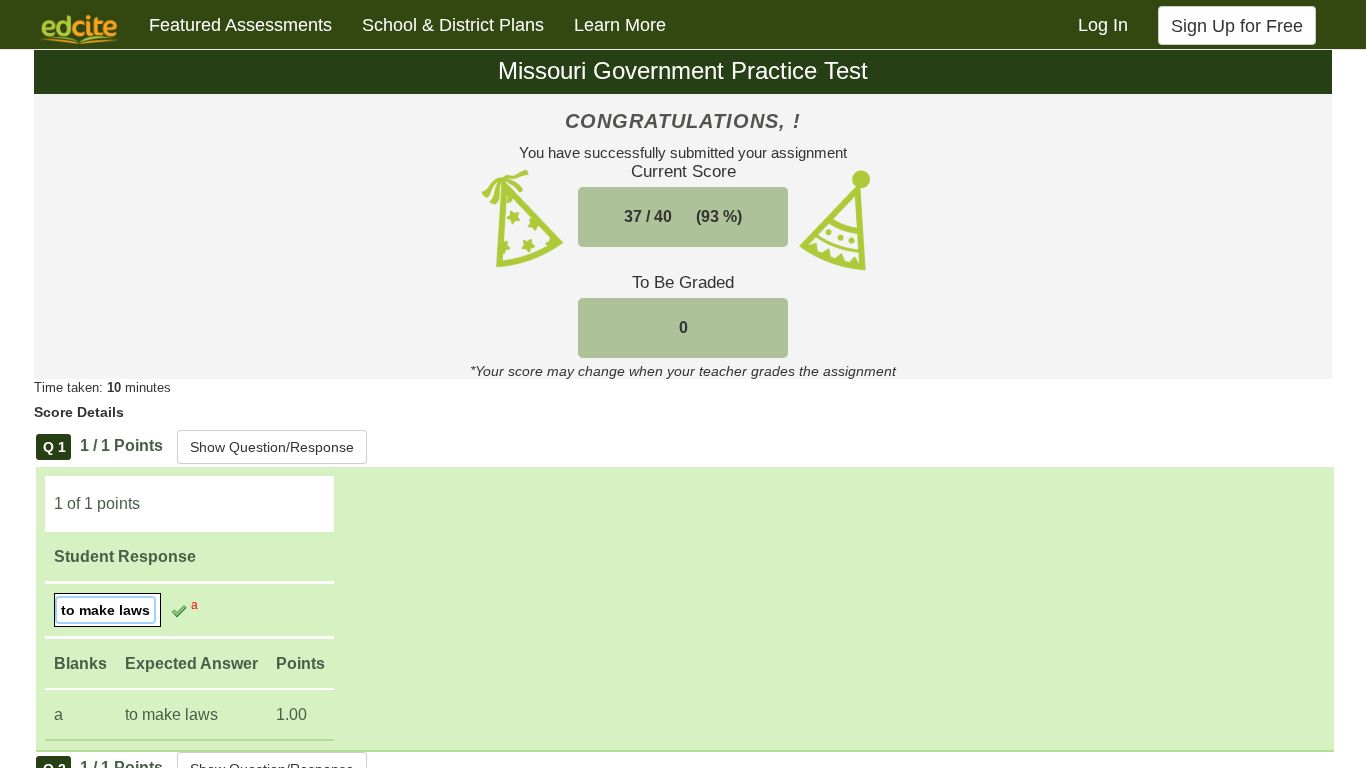Click the 'Points' column header
This screenshot has width=1366, height=768.
click(x=300, y=663)
